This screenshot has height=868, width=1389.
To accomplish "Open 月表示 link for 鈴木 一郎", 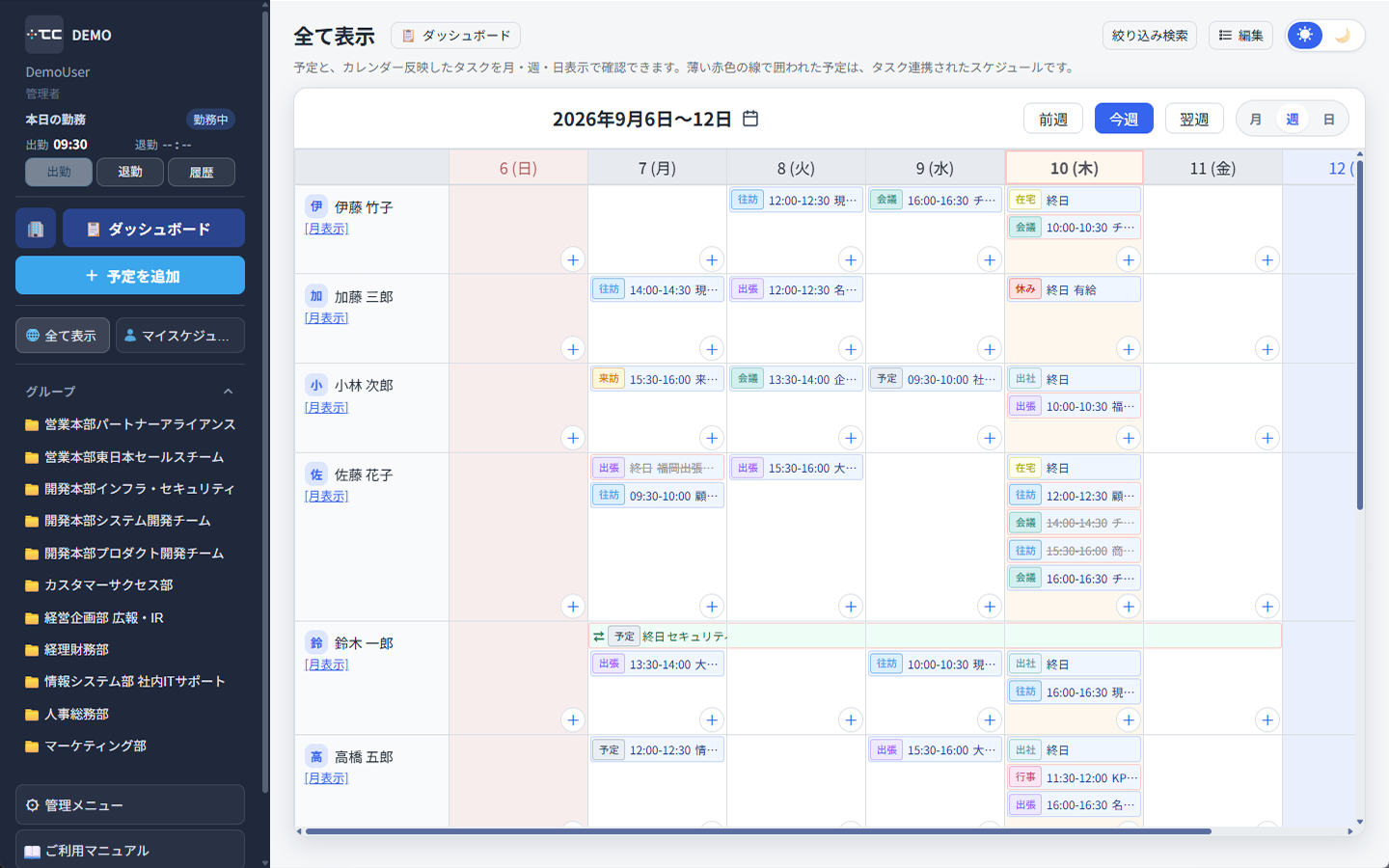I will (326, 665).
